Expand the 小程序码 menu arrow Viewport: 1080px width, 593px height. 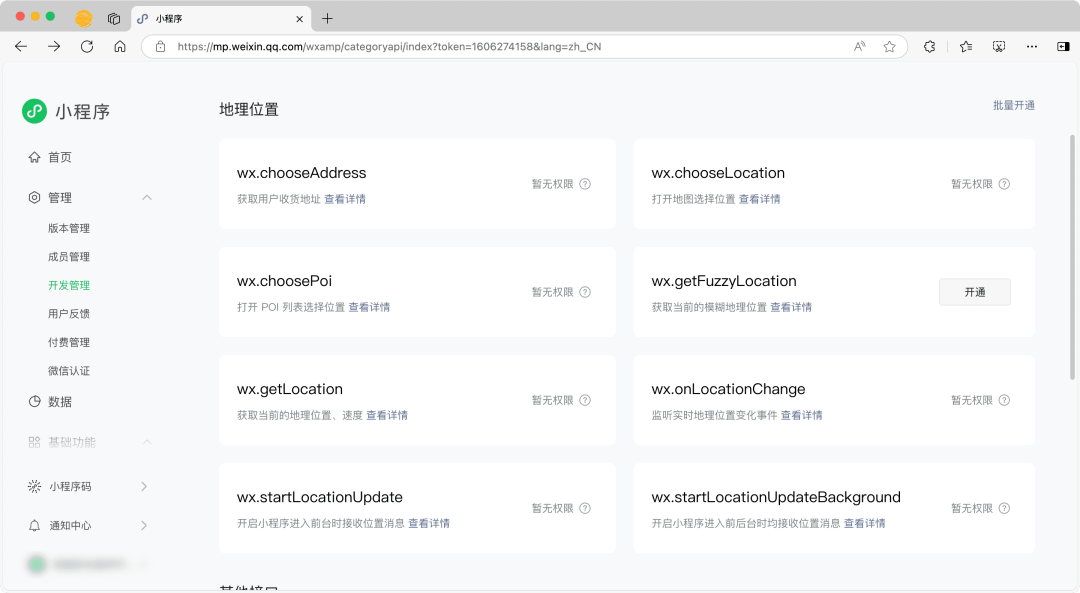coord(144,486)
